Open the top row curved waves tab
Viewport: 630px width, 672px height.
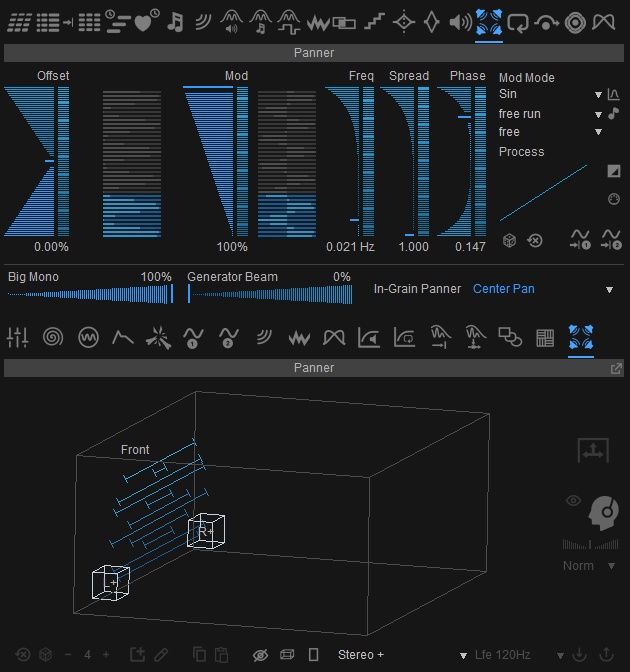click(x=203, y=22)
